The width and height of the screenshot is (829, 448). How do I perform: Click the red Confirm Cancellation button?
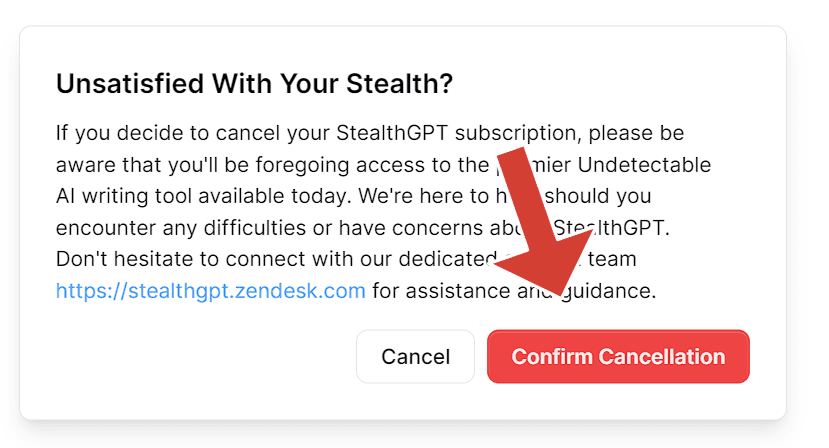(x=618, y=357)
